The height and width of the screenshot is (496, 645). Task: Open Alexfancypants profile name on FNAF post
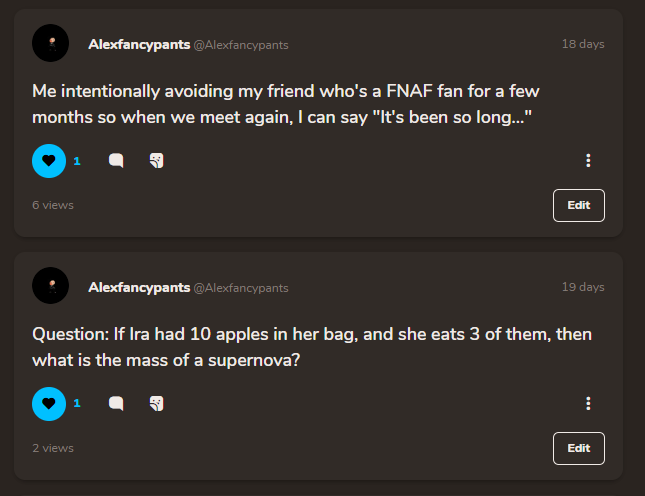pyautogui.click(x=139, y=44)
